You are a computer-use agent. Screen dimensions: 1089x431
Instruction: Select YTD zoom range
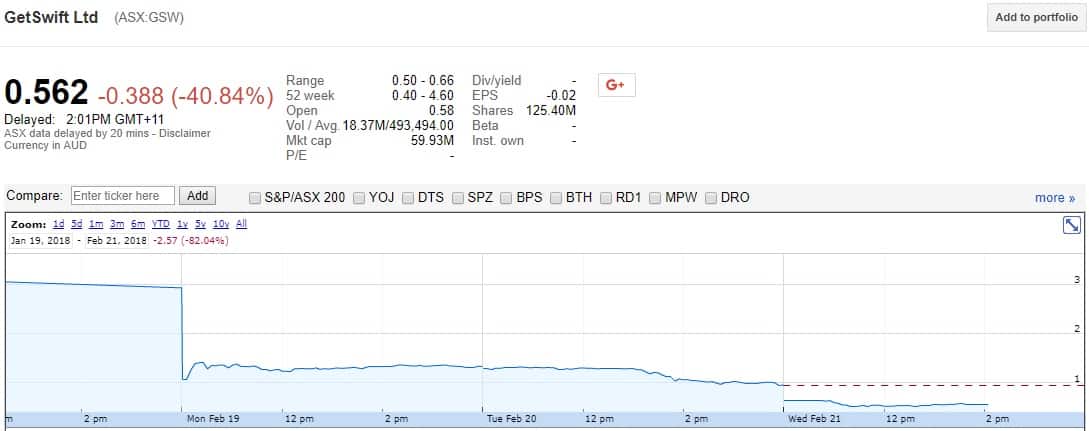(160, 225)
